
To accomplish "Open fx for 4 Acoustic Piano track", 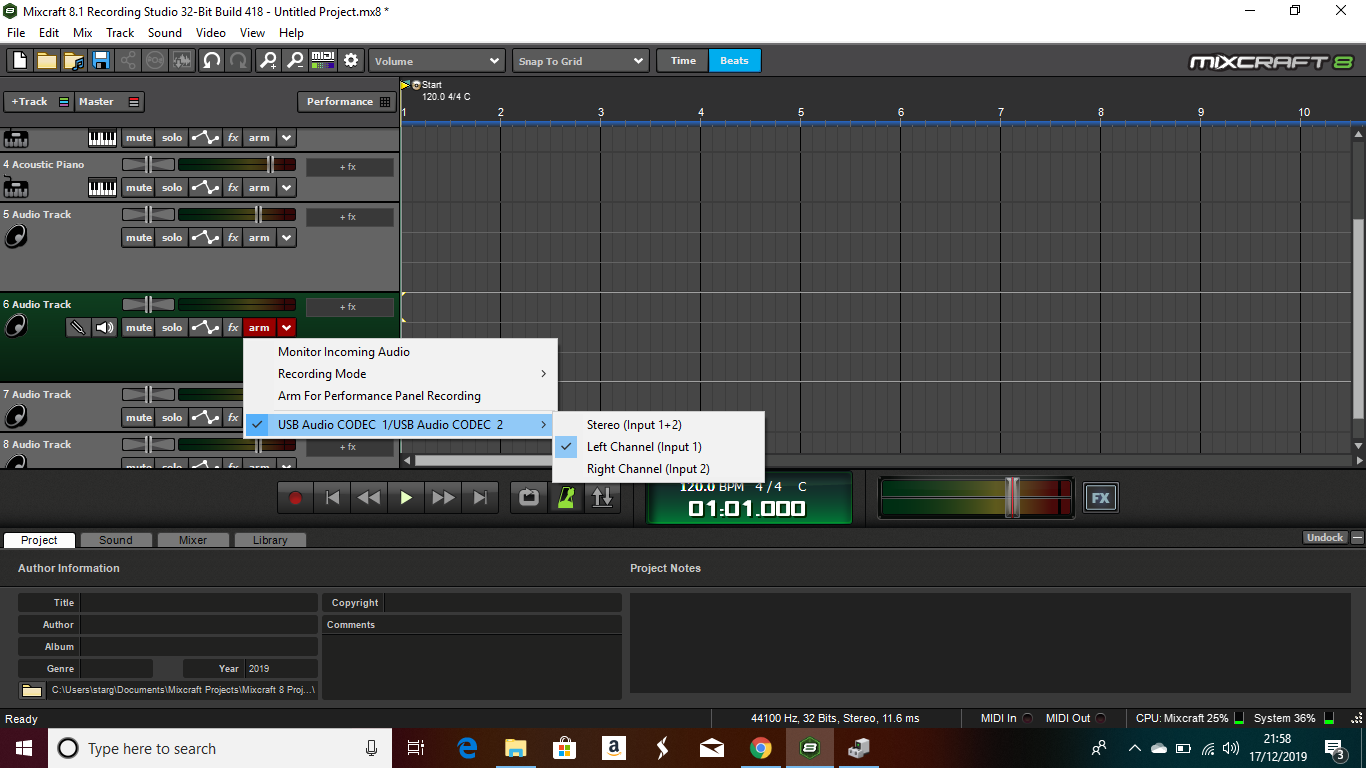I will pos(233,188).
